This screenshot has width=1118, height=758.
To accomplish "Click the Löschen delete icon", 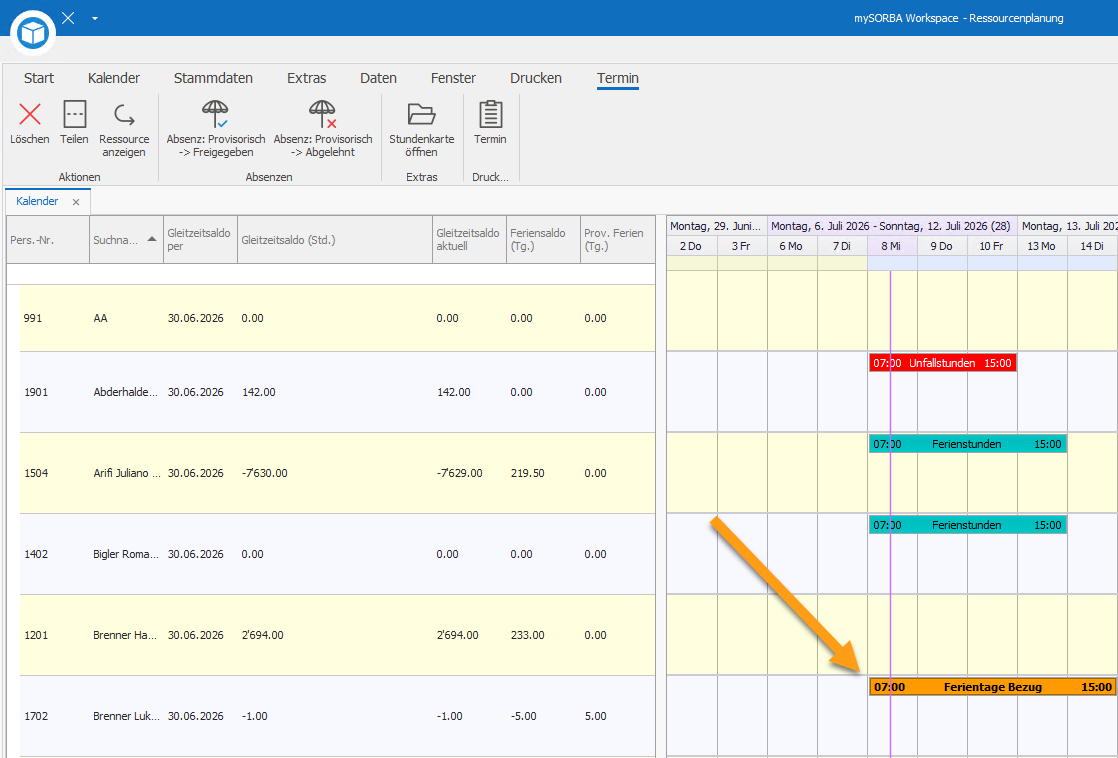I will 30,114.
